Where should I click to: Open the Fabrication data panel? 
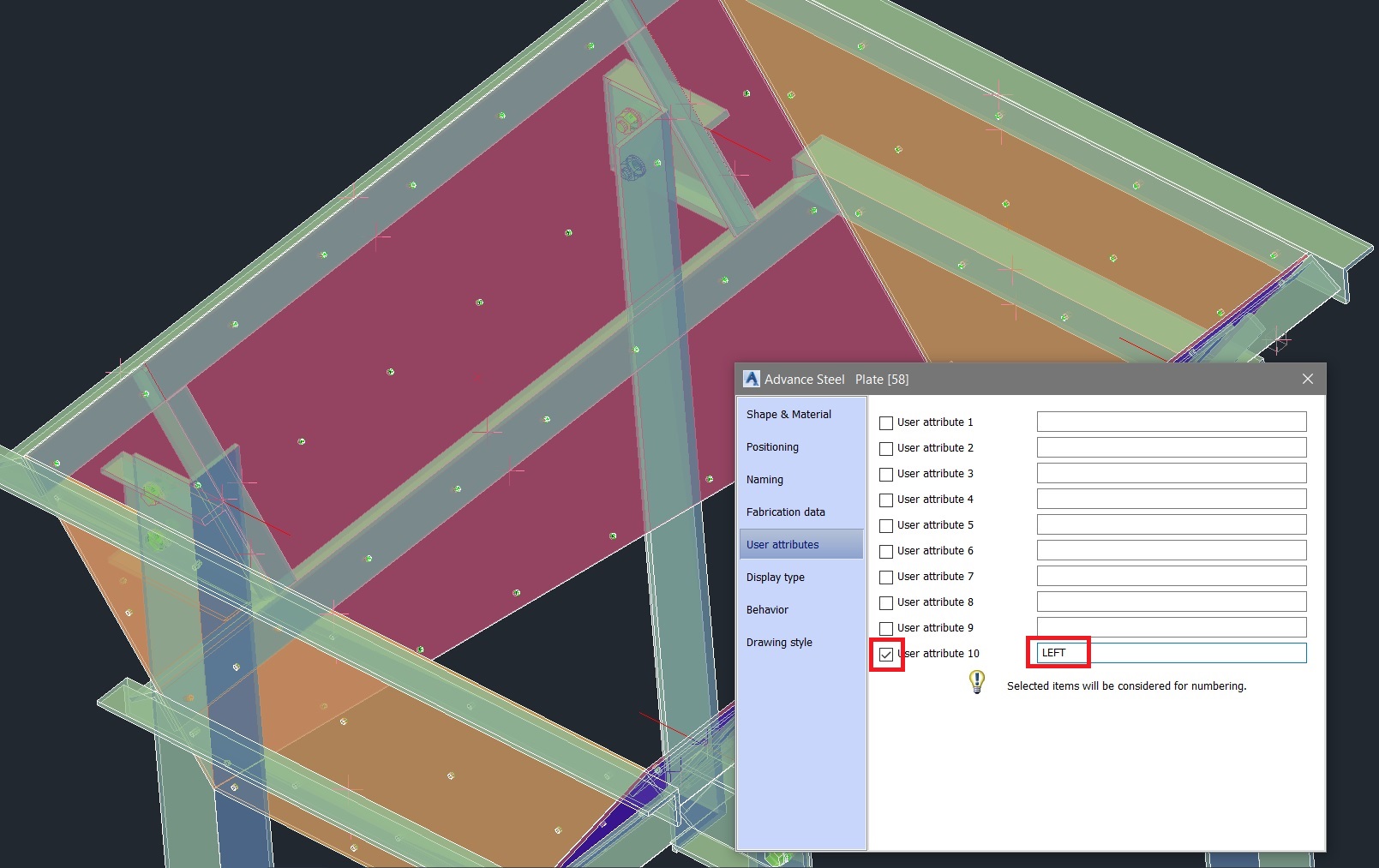coord(785,512)
